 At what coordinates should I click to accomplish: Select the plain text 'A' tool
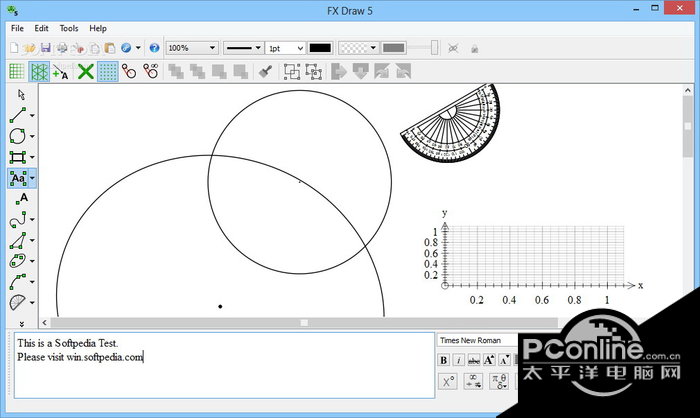22,198
